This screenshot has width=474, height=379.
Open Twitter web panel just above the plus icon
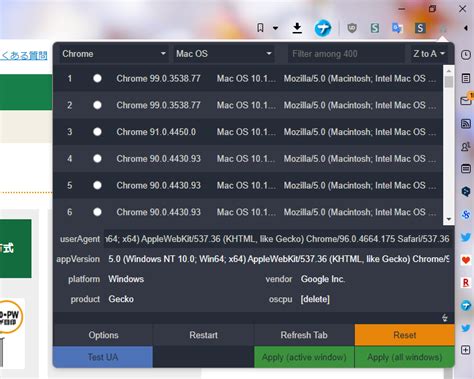point(466,328)
